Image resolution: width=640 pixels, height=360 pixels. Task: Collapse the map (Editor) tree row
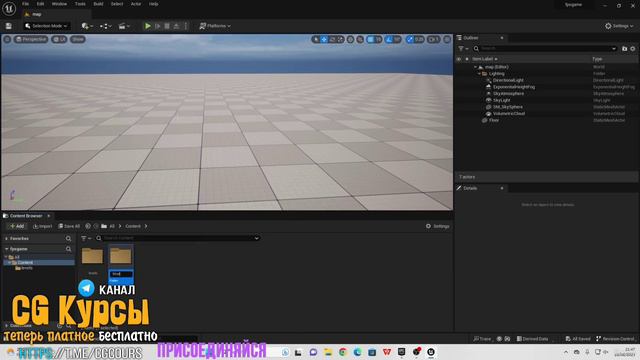[x=475, y=67]
